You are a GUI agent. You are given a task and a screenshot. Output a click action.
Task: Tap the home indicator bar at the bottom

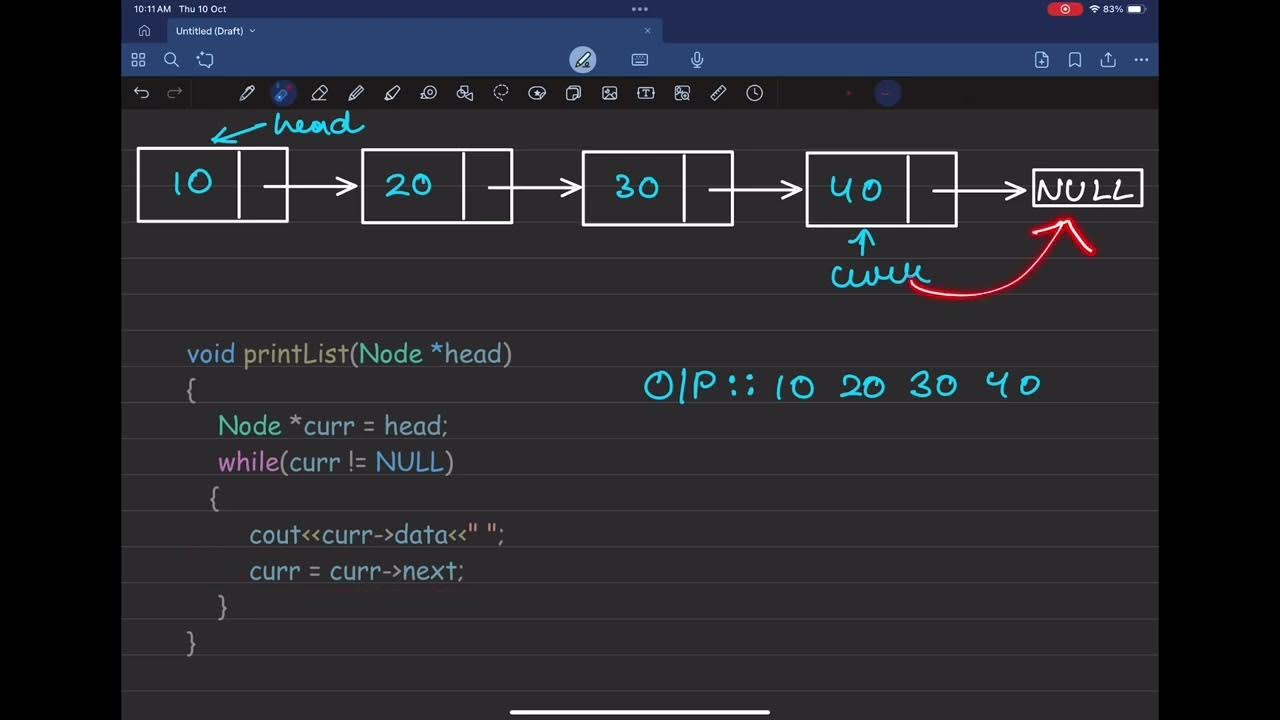[640, 712]
